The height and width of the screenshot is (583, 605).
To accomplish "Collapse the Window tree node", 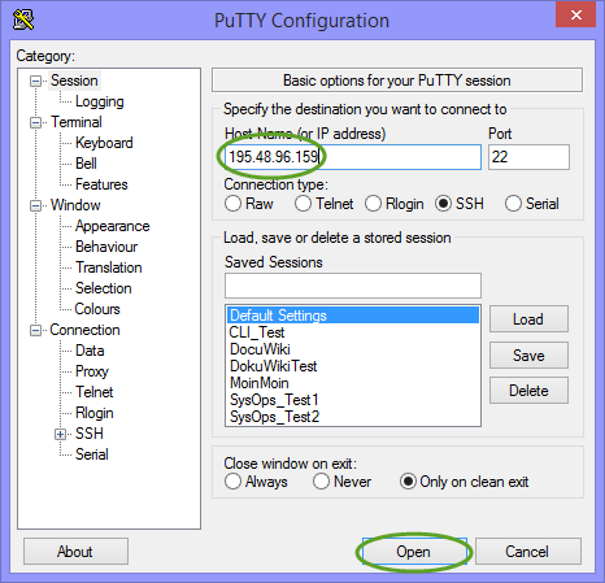I will [35, 206].
